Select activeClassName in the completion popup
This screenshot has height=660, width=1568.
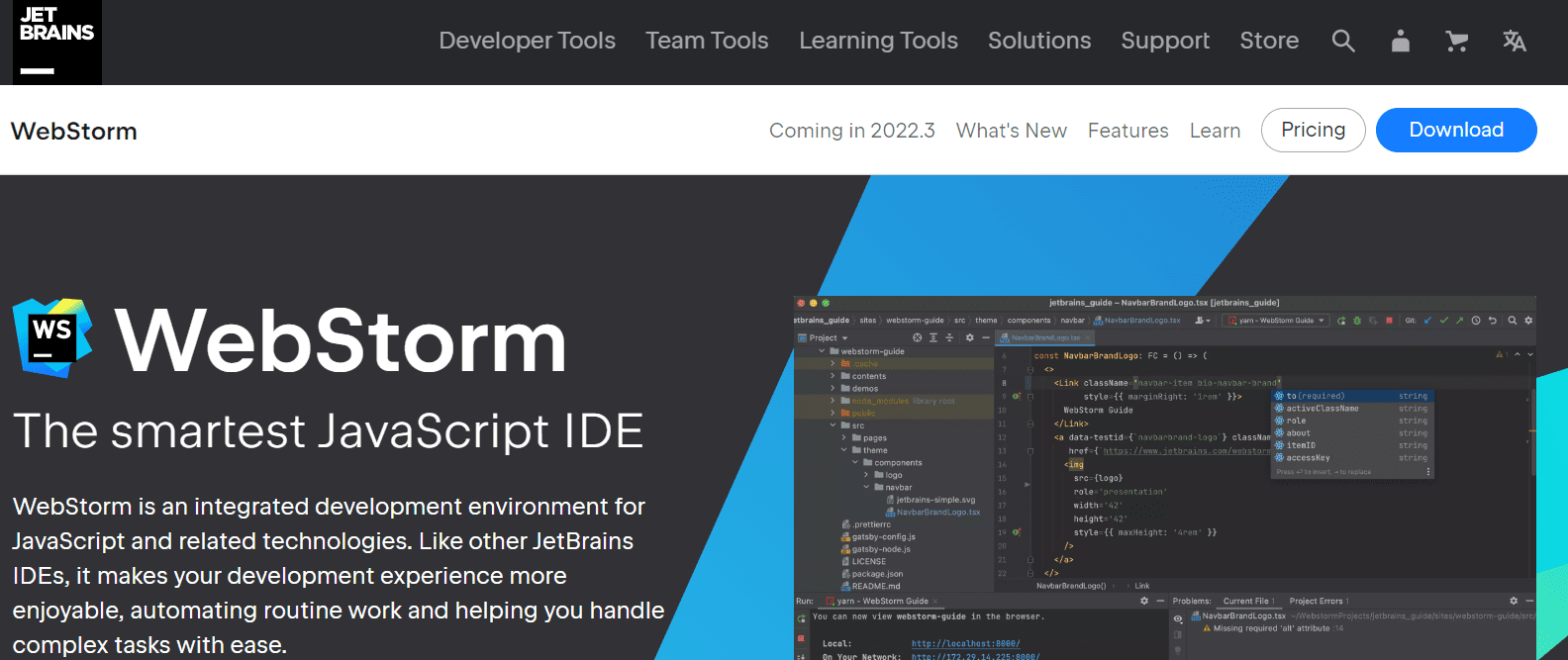1350,409
